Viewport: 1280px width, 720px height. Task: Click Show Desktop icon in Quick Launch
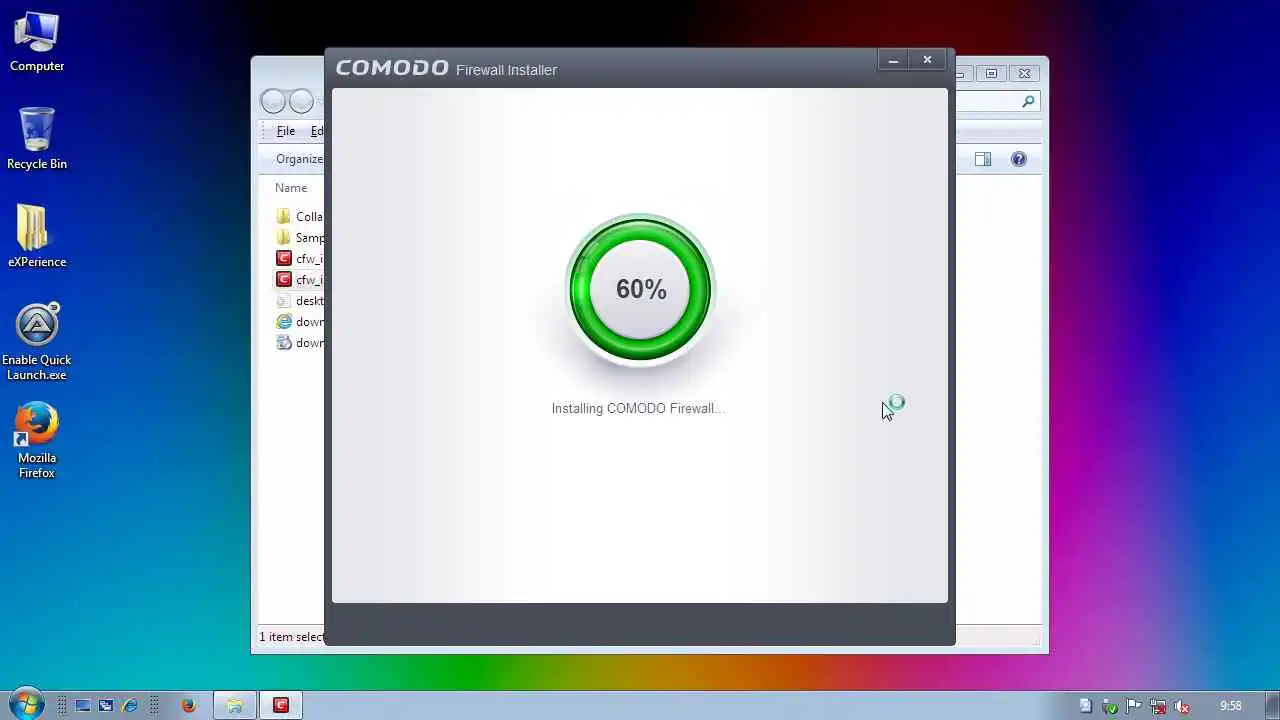click(83, 705)
